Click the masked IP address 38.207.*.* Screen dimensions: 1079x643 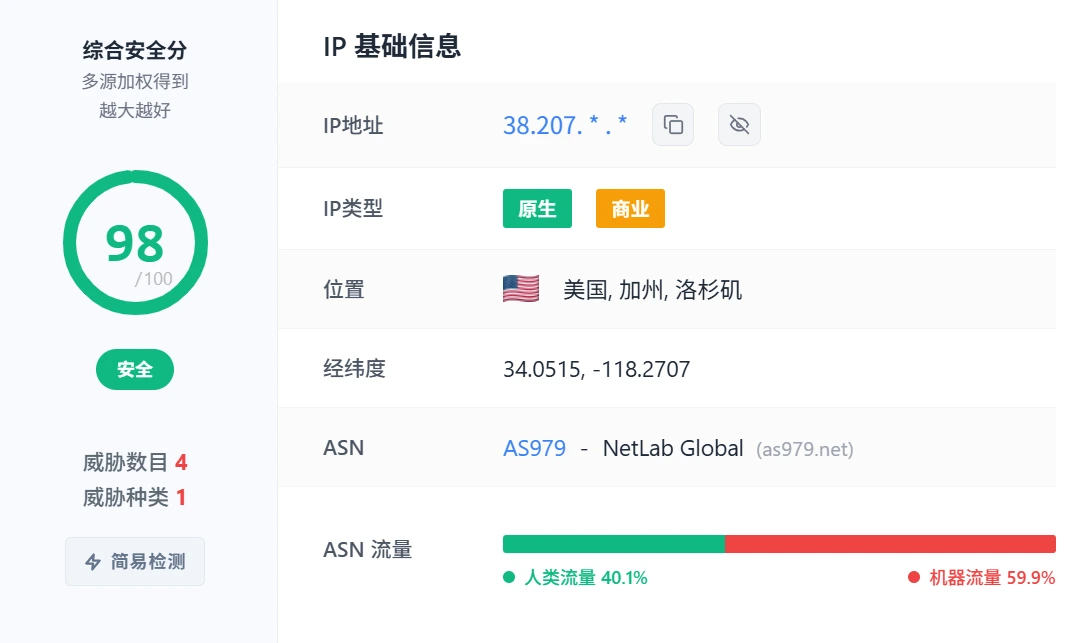coord(565,125)
